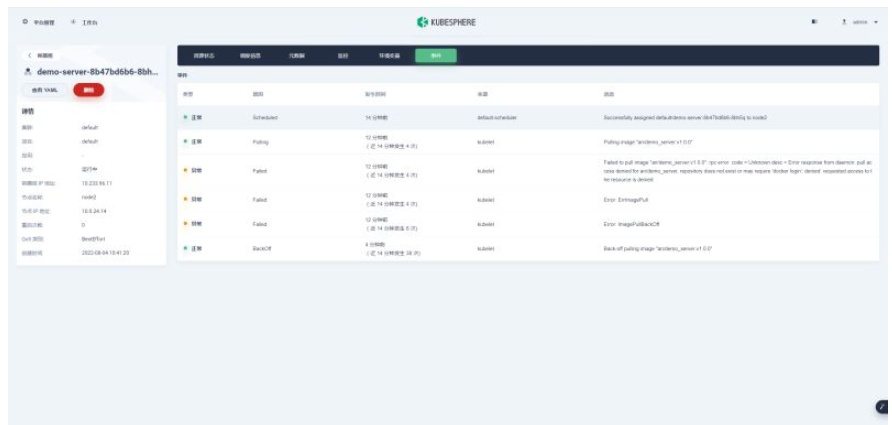
Task: Click the green status dot in Scheduled row
Action: click(185, 117)
